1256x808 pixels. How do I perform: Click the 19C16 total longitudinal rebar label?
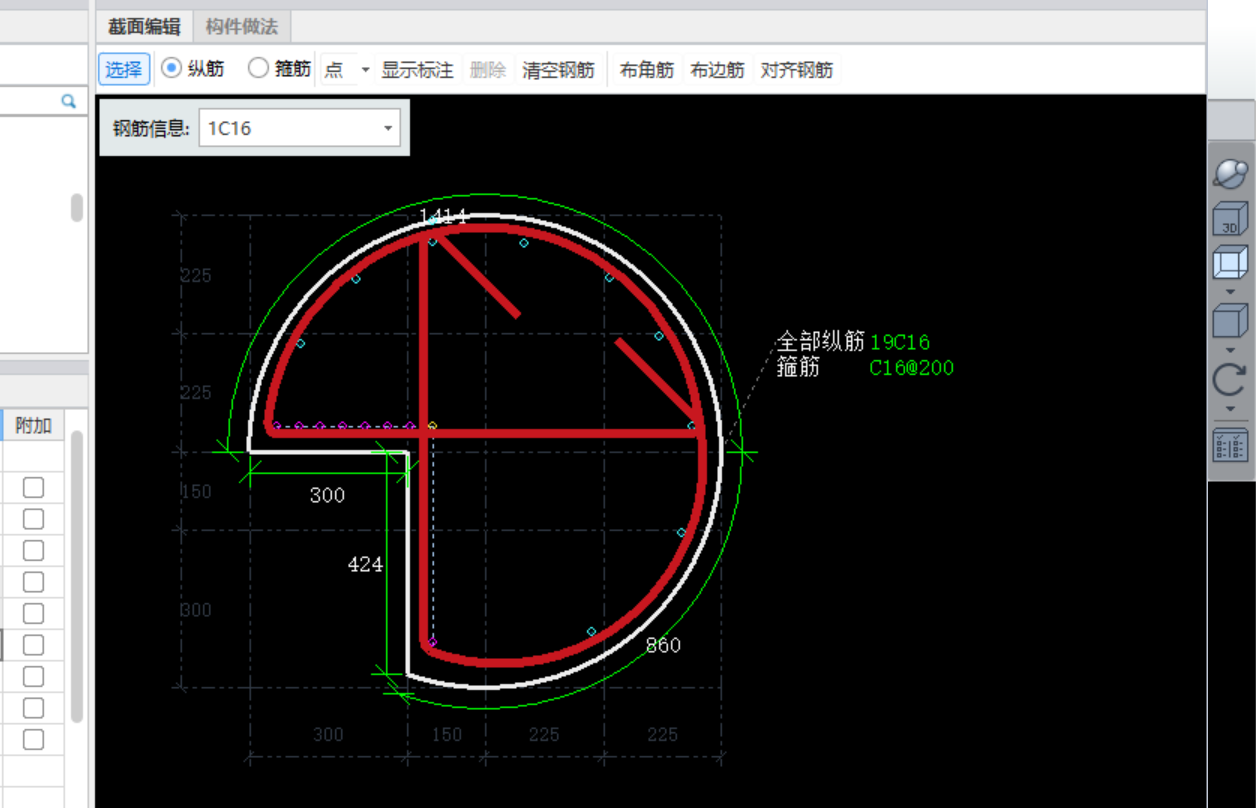click(900, 342)
